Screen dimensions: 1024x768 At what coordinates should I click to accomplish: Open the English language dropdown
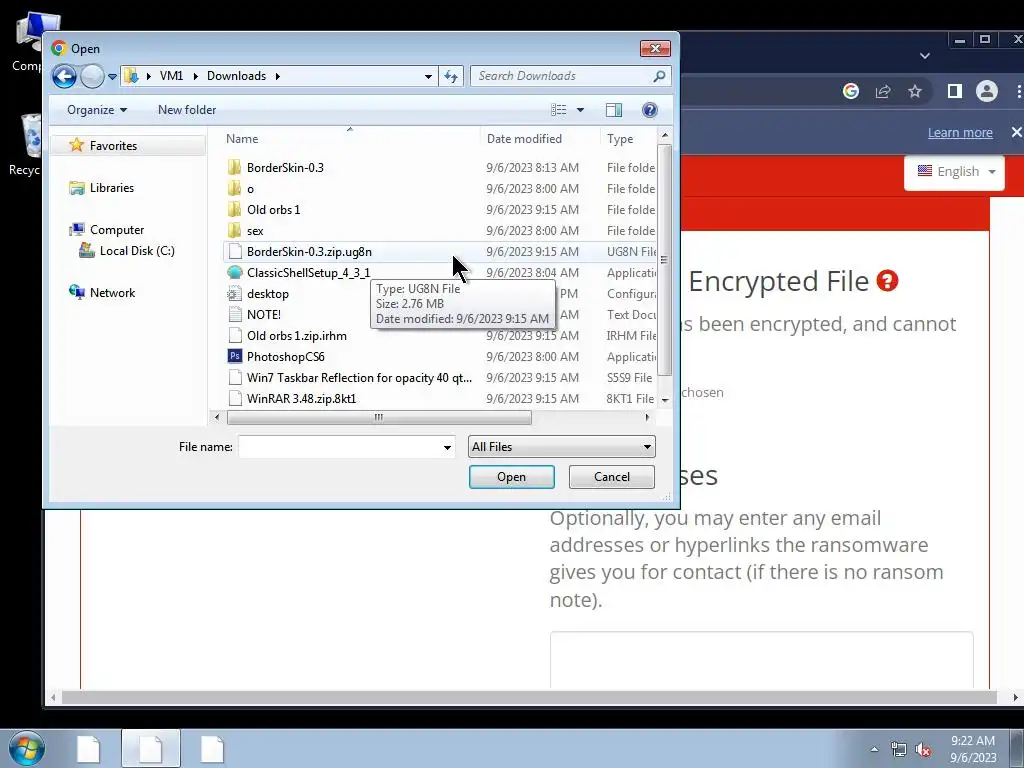[x=955, y=172]
